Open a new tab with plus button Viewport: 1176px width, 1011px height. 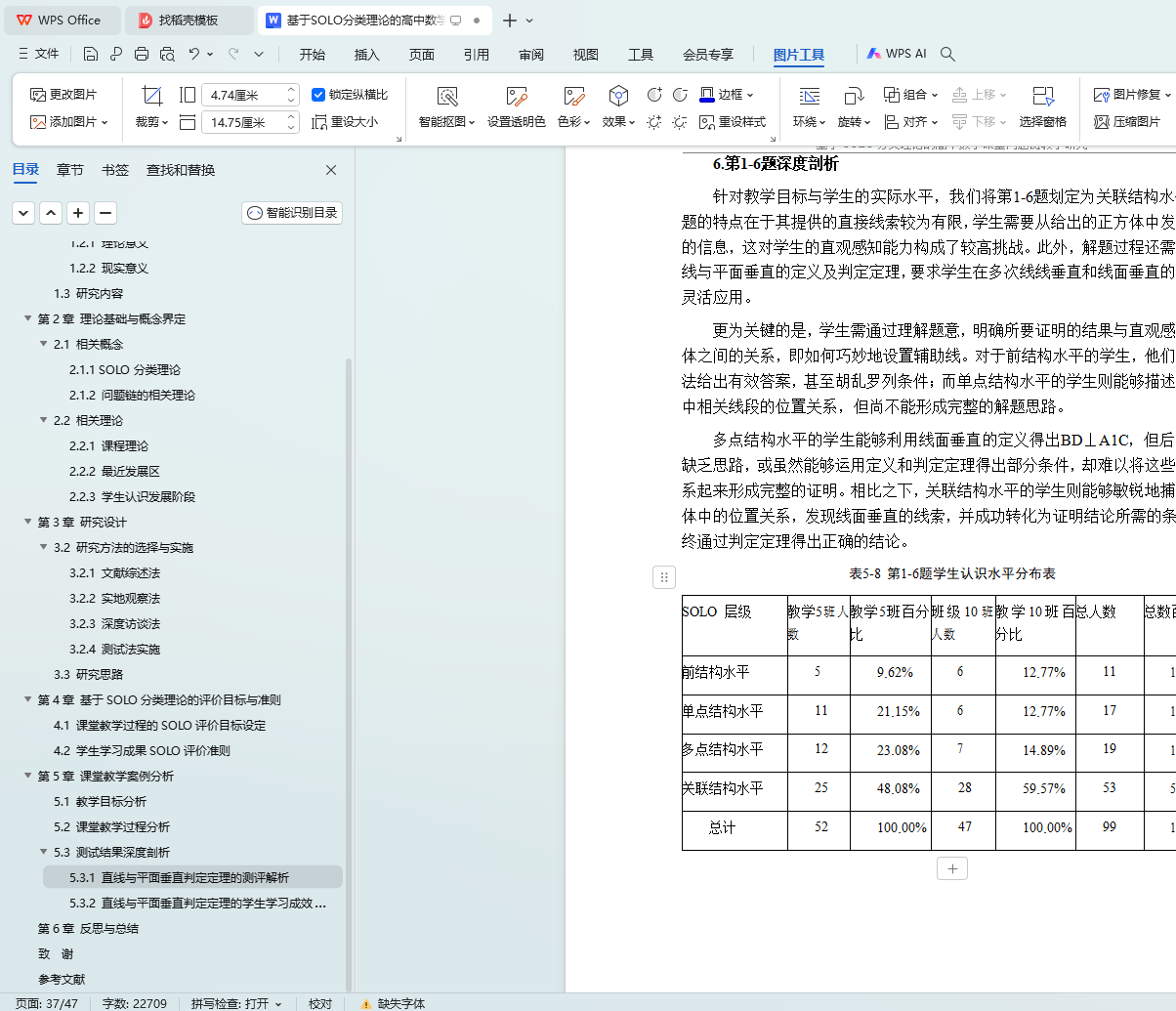pos(510,20)
